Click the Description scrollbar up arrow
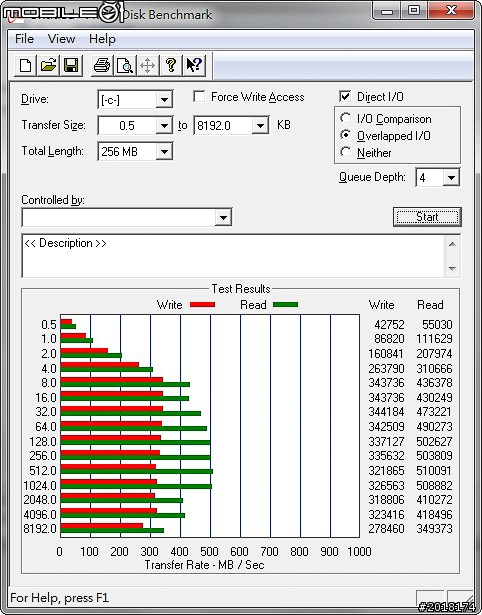Screen dimensions: 482x615 click(x=452, y=244)
